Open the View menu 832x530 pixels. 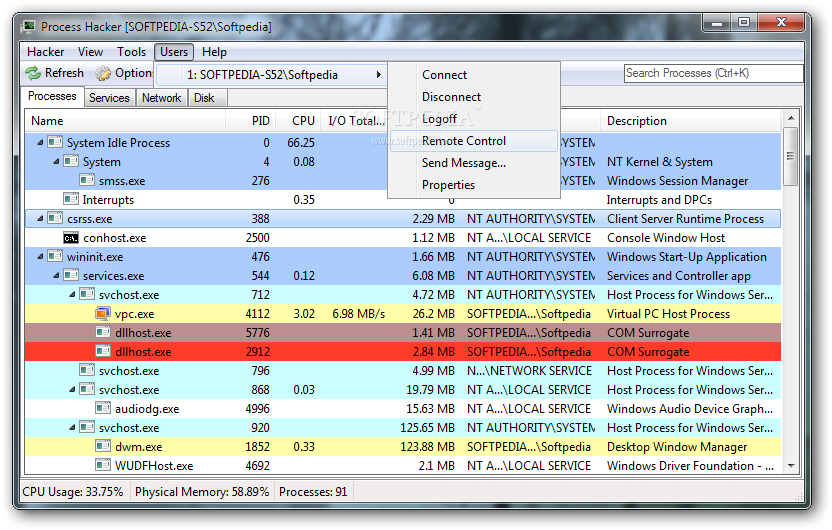point(90,52)
